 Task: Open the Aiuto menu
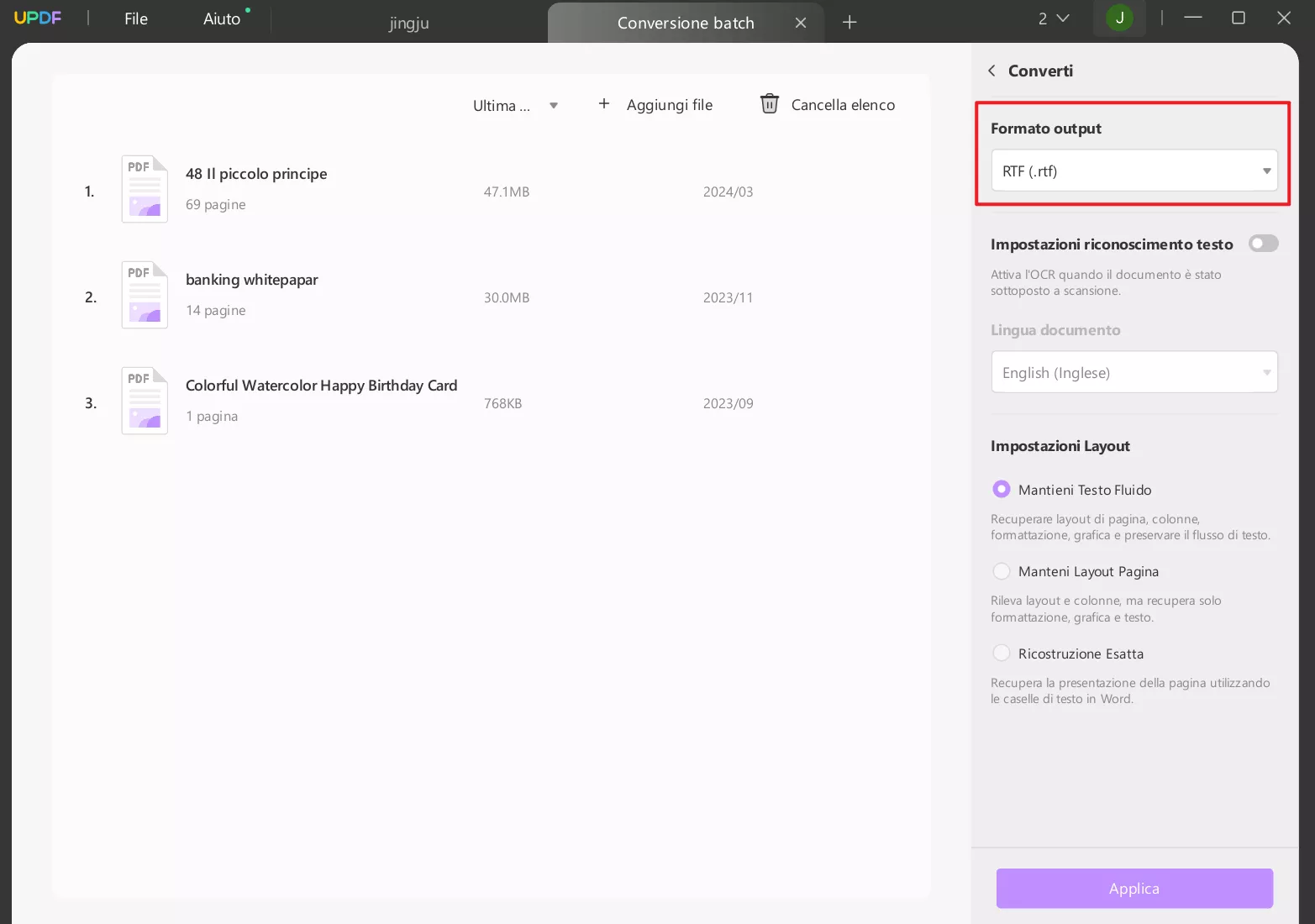(222, 18)
